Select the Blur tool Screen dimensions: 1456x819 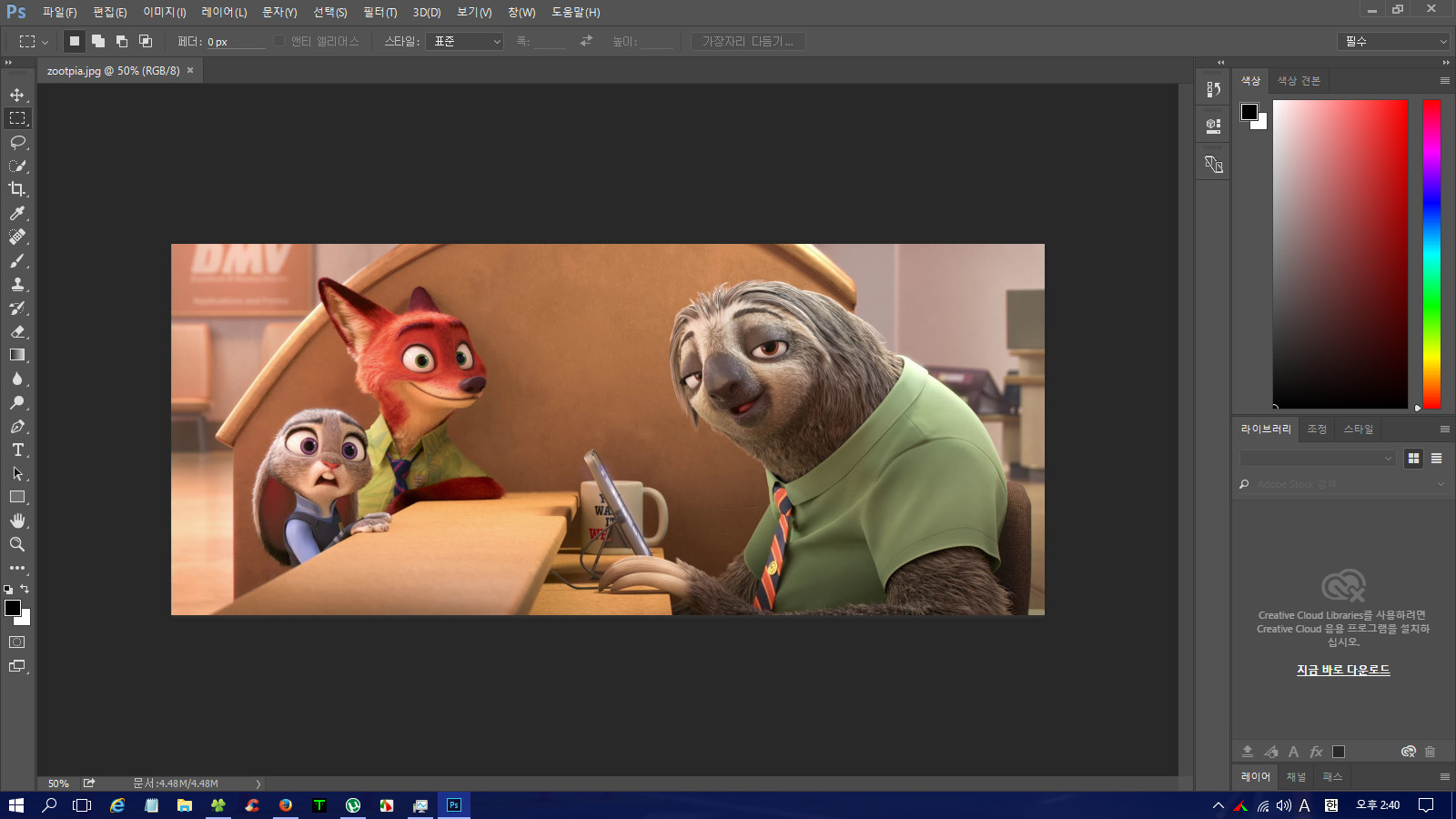[17, 379]
